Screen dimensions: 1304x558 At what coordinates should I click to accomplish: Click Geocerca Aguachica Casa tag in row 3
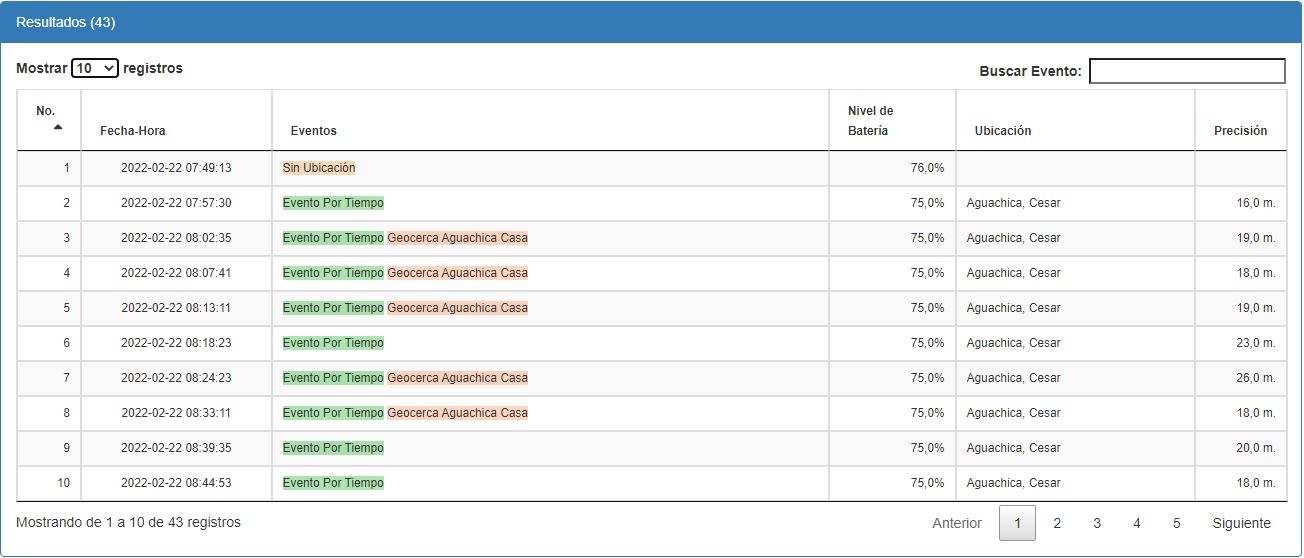457,238
